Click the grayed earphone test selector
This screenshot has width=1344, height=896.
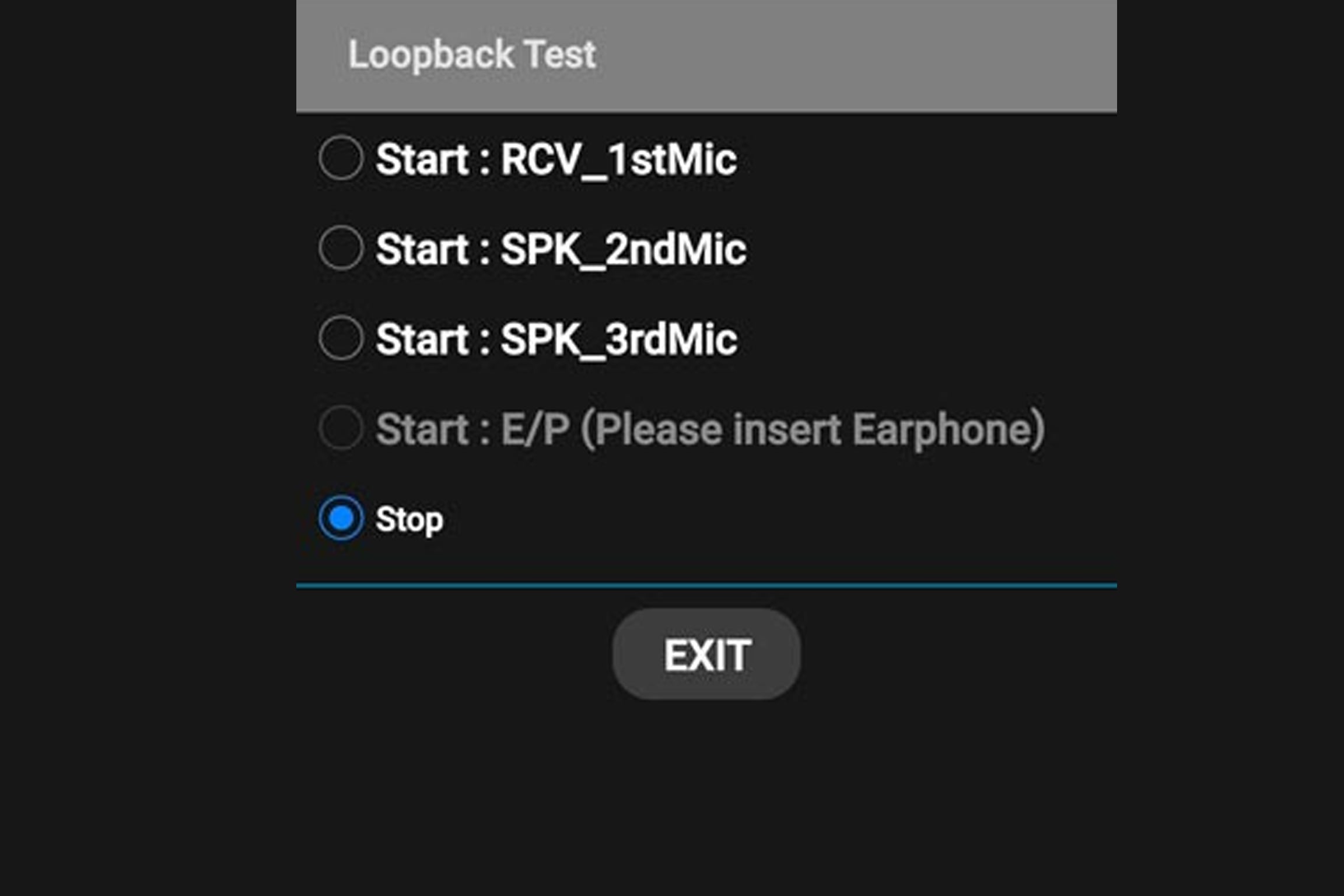coord(341,429)
